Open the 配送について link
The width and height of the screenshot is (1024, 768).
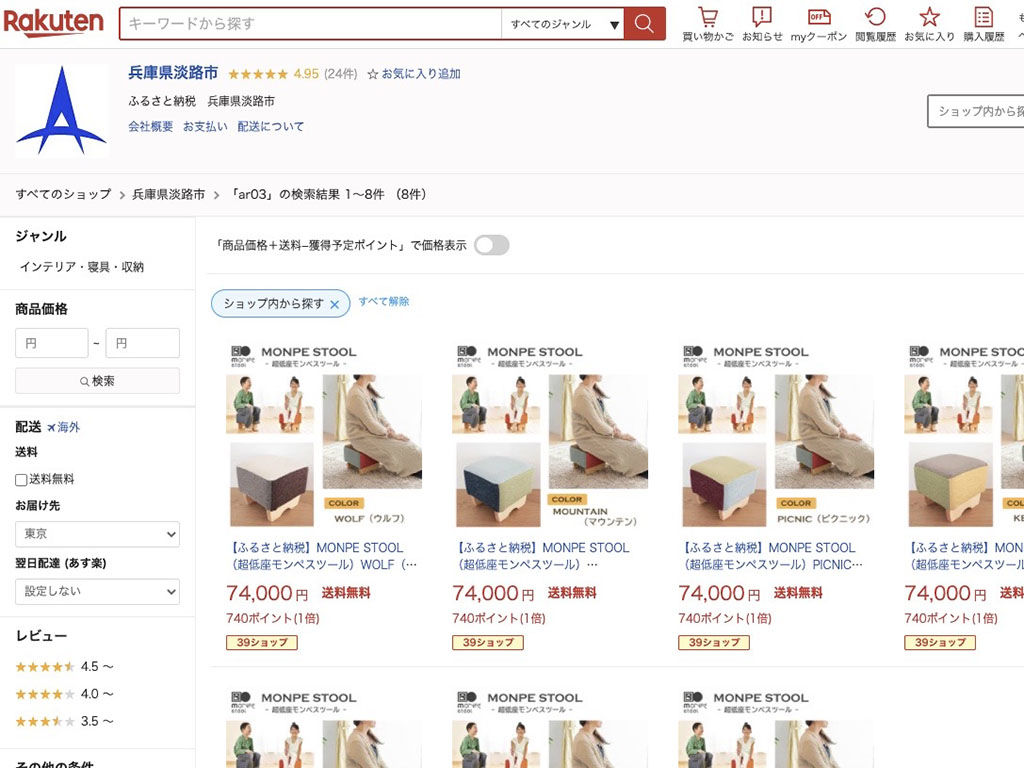point(270,127)
